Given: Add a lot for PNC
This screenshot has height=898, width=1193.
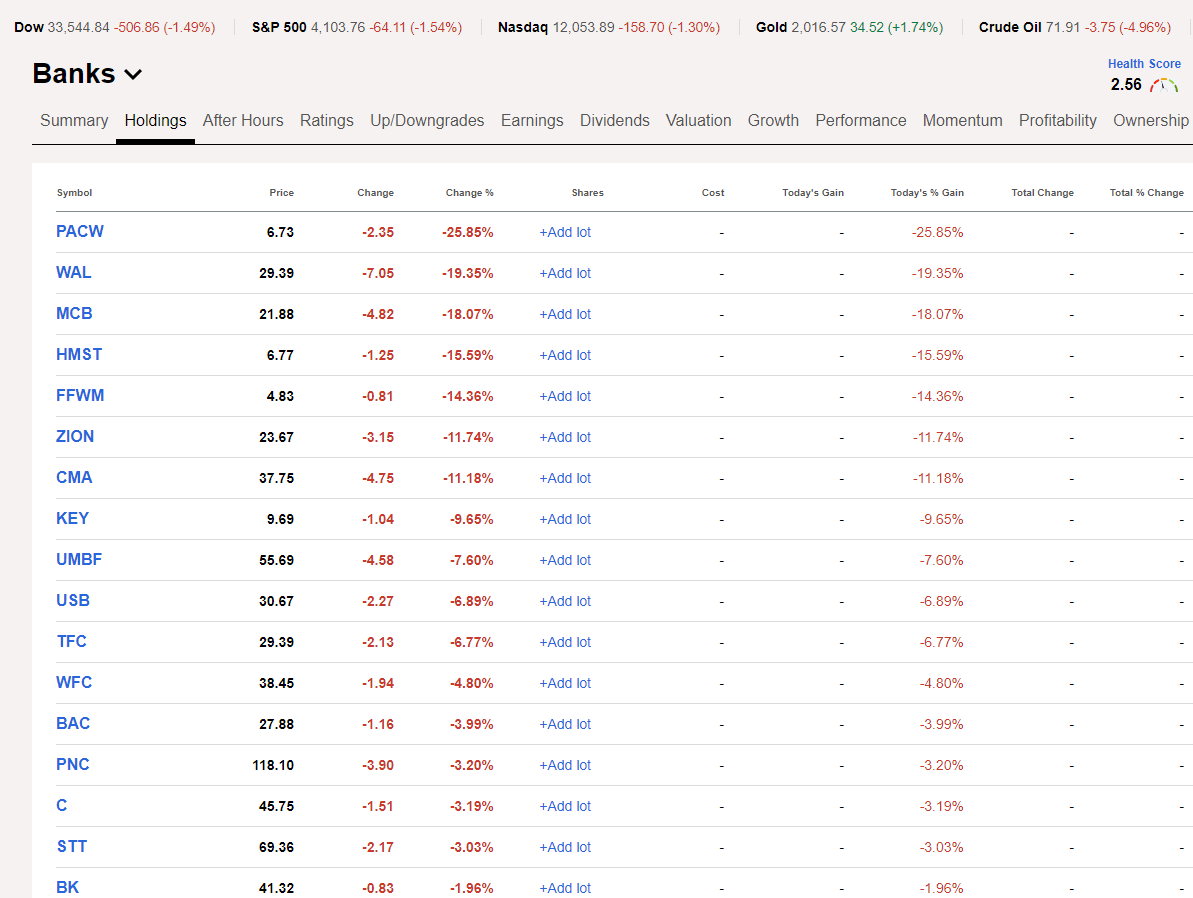Looking at the screenshot, I should tap(565, 766).
